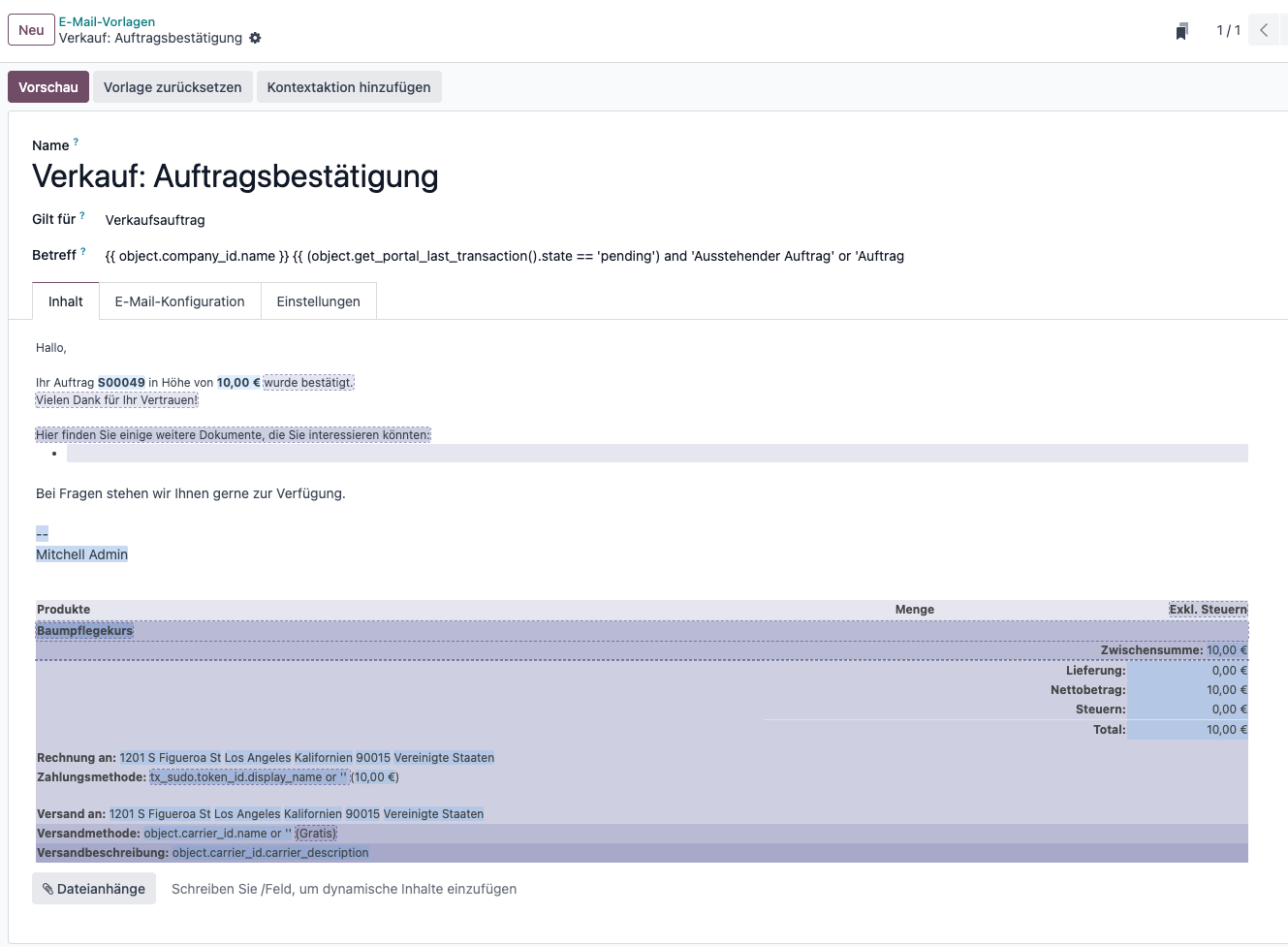The image size is (1288, 947).
Task: Switch to the E-Mail-Konfiguration tab
Action: pyautogui.click(x=179, y=301)
